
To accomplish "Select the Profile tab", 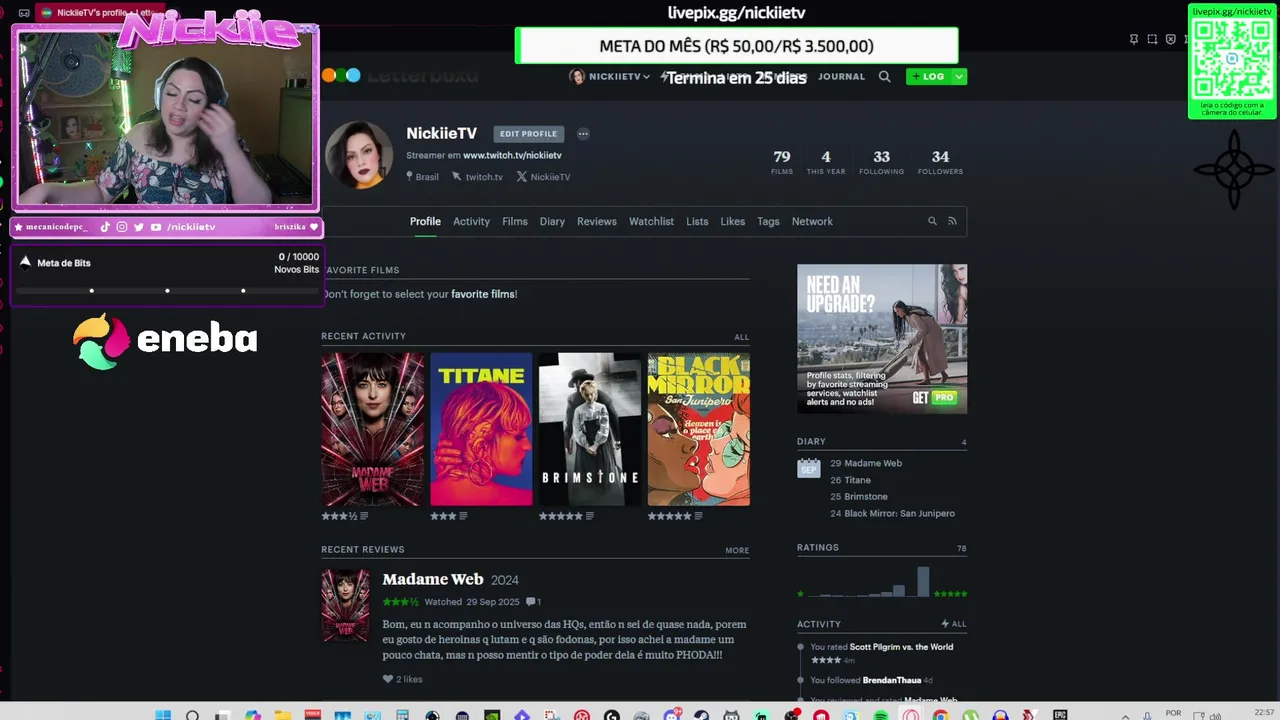I will 425,221.
